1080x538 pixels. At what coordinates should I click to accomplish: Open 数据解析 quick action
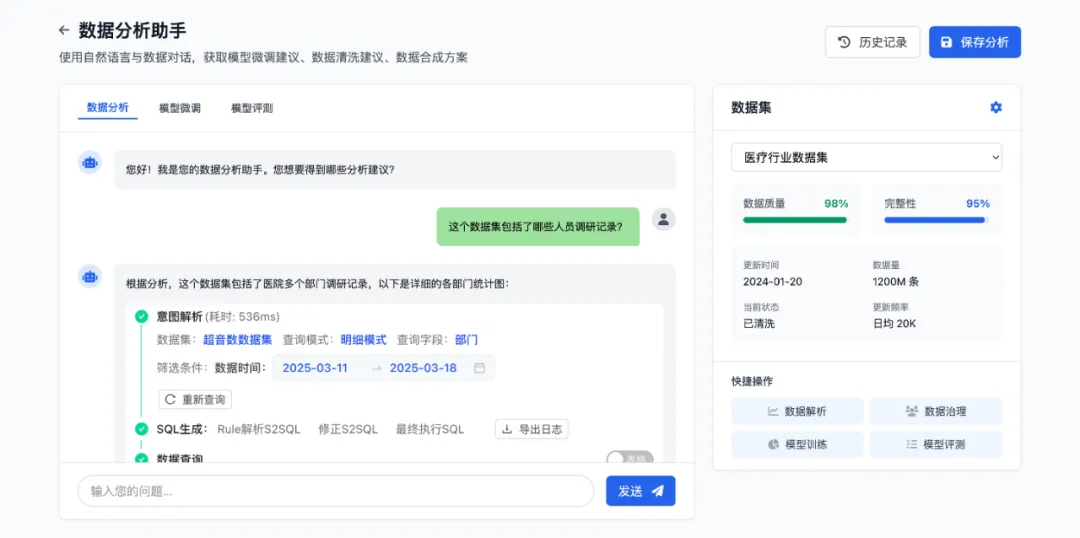point(798,411)
